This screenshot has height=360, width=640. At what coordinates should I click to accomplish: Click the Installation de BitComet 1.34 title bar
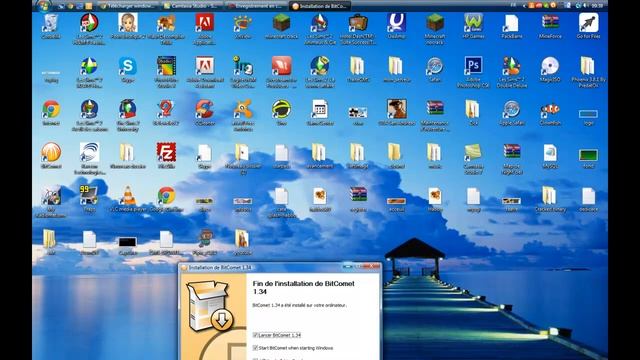[x=280, y=267]
